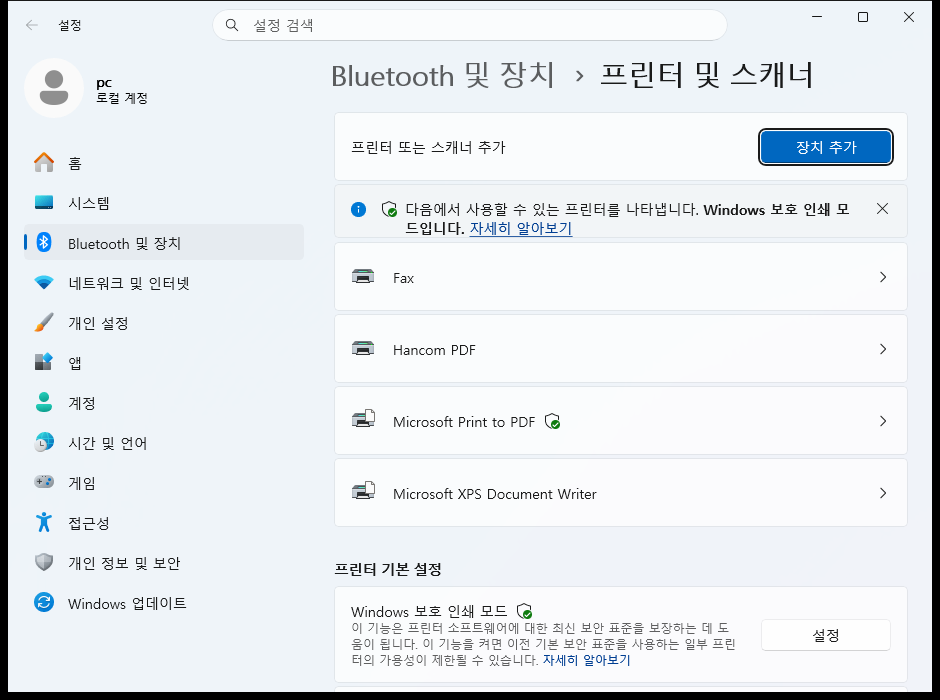The image size is (940, 700).
Task: Go to 시스템 settings
Action: click(164, 203)
